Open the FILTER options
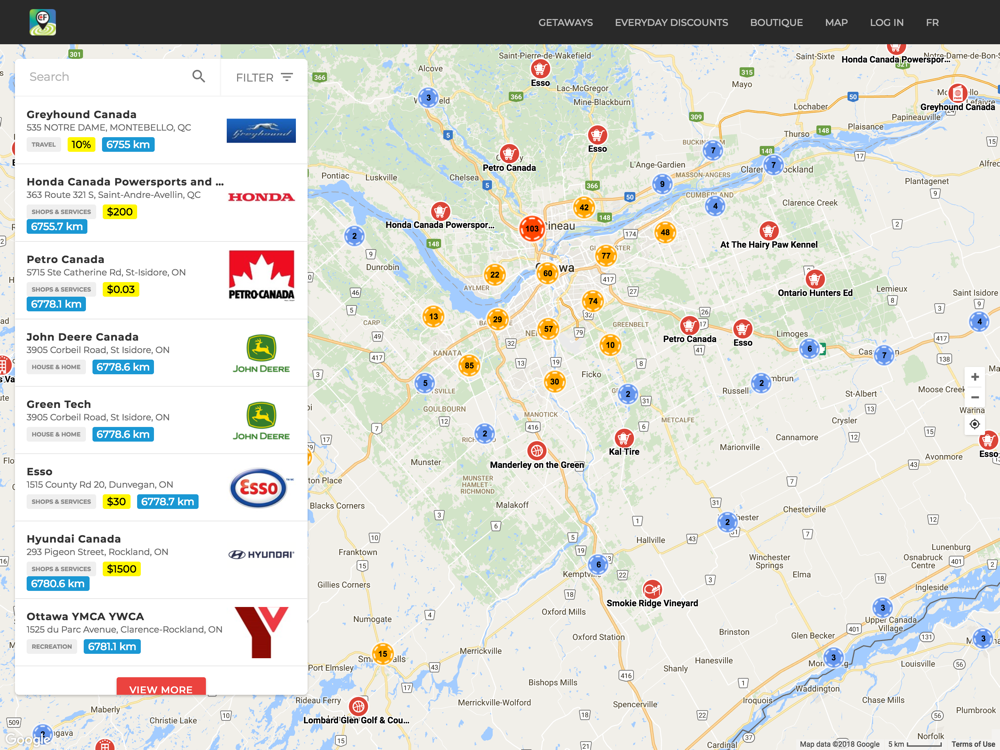The width and height of the screenshot is (1000, 750). pyautogui.click(x=264, y=77)
